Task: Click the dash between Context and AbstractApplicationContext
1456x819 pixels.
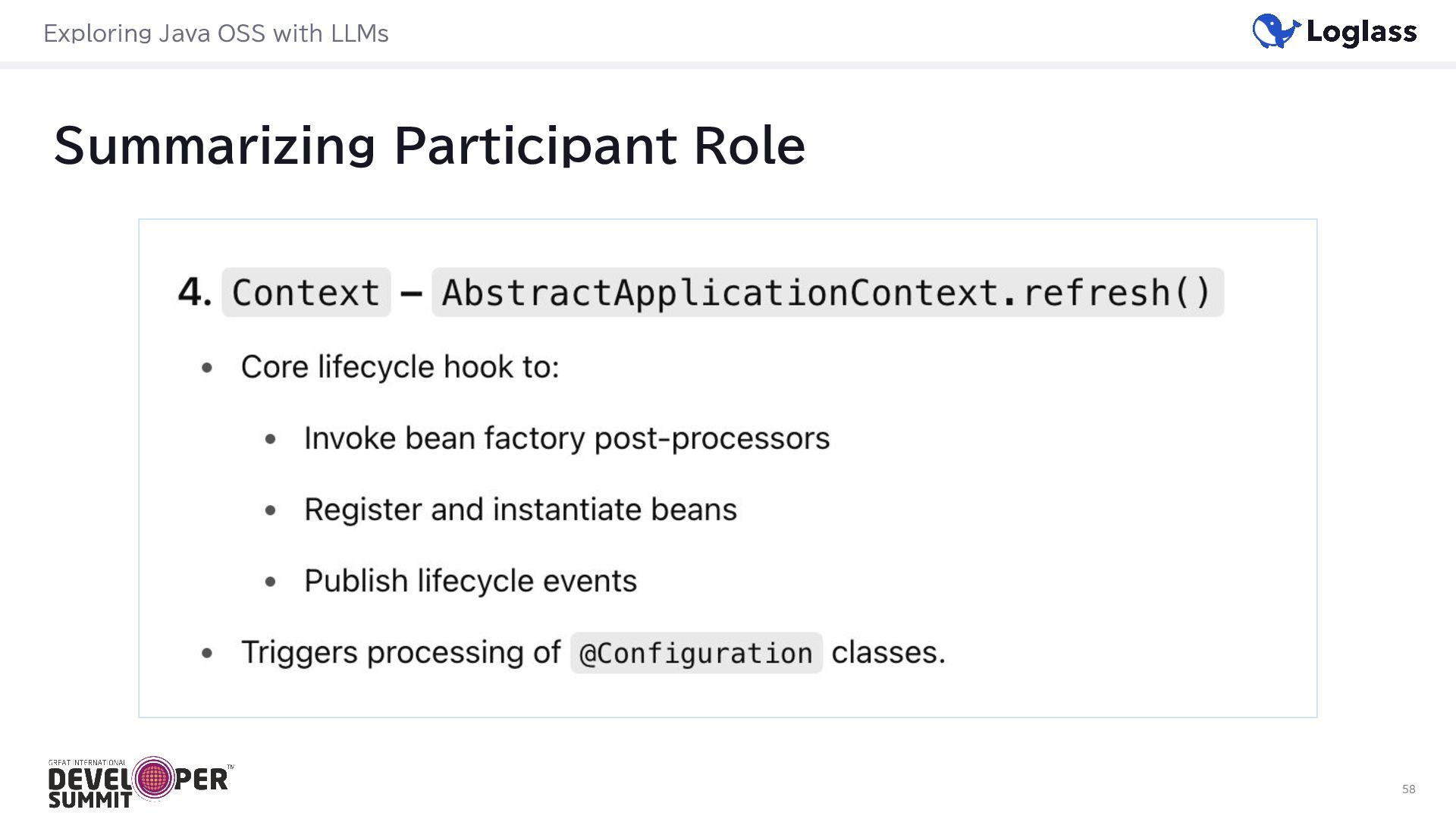Action: tap(411, 293)
